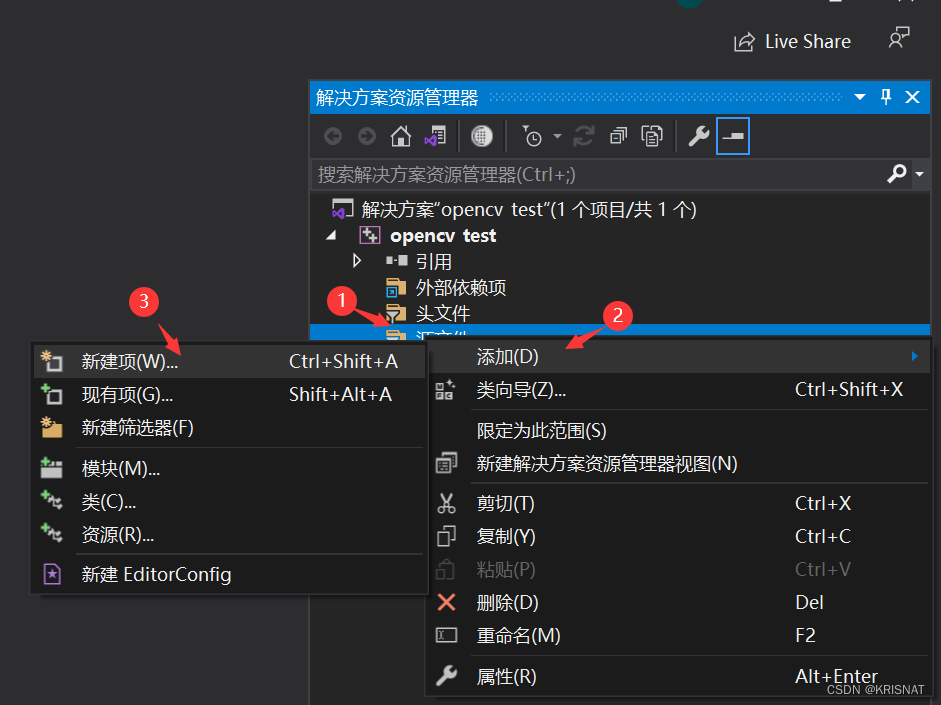Click the Preview Selected Items highlighted icon
This screenshot has height=705, width=941.
[732, 136]
